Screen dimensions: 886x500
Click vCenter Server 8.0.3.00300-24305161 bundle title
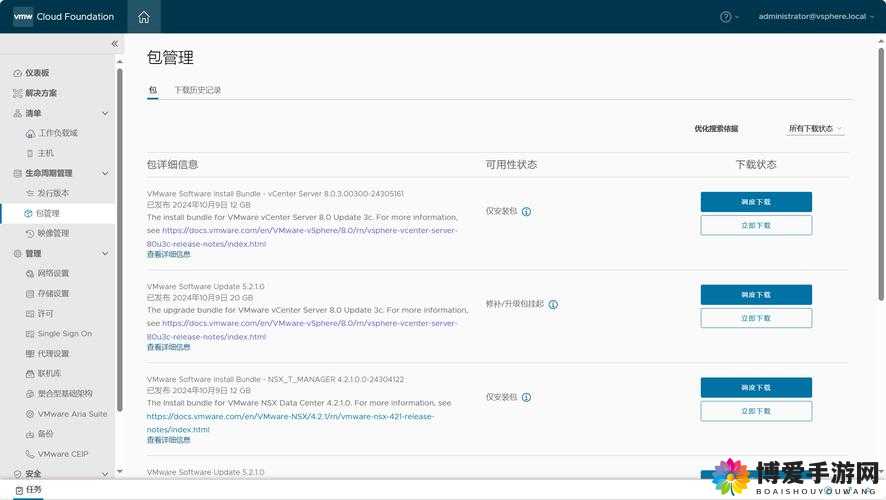coord(275,194)
